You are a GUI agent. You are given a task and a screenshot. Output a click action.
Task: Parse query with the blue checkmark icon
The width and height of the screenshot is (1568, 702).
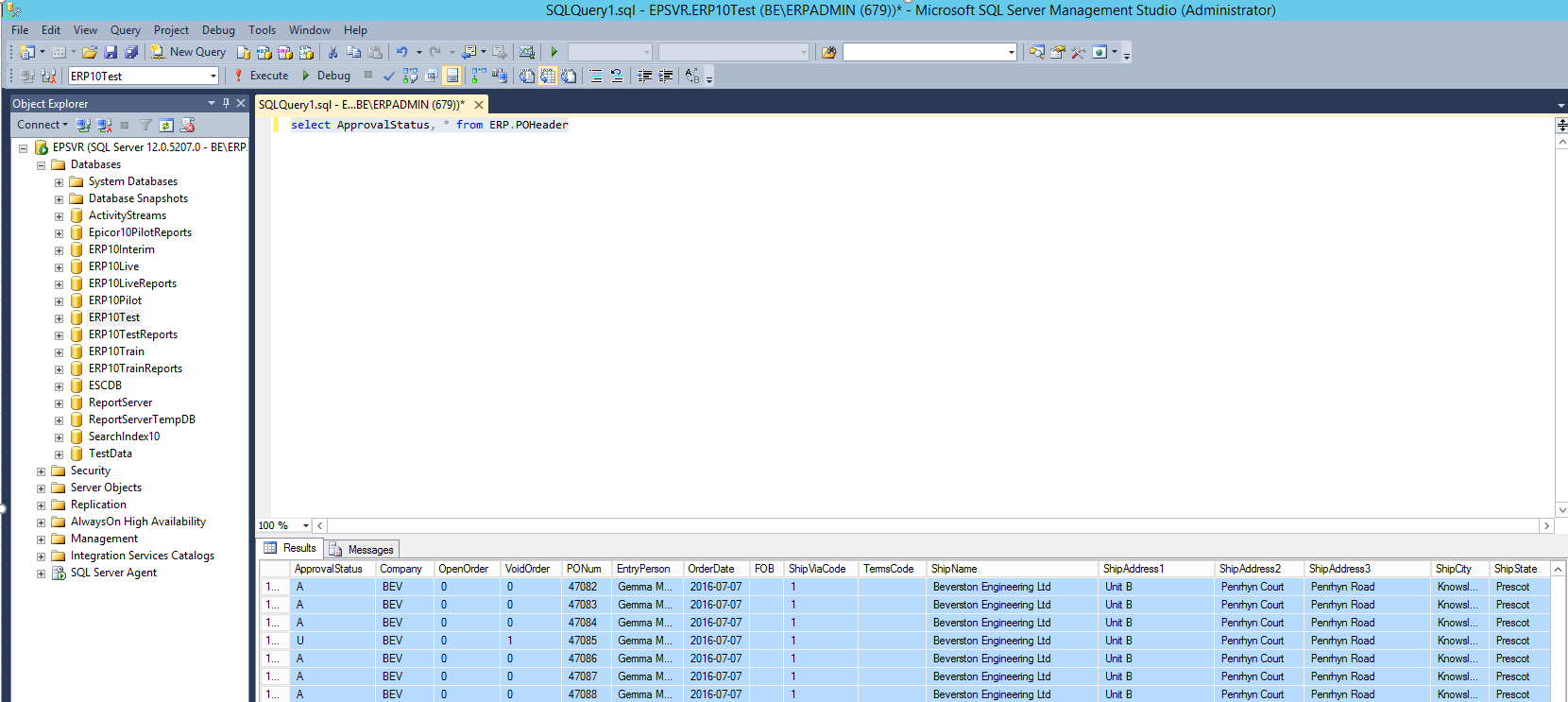(x=389, y=76)
